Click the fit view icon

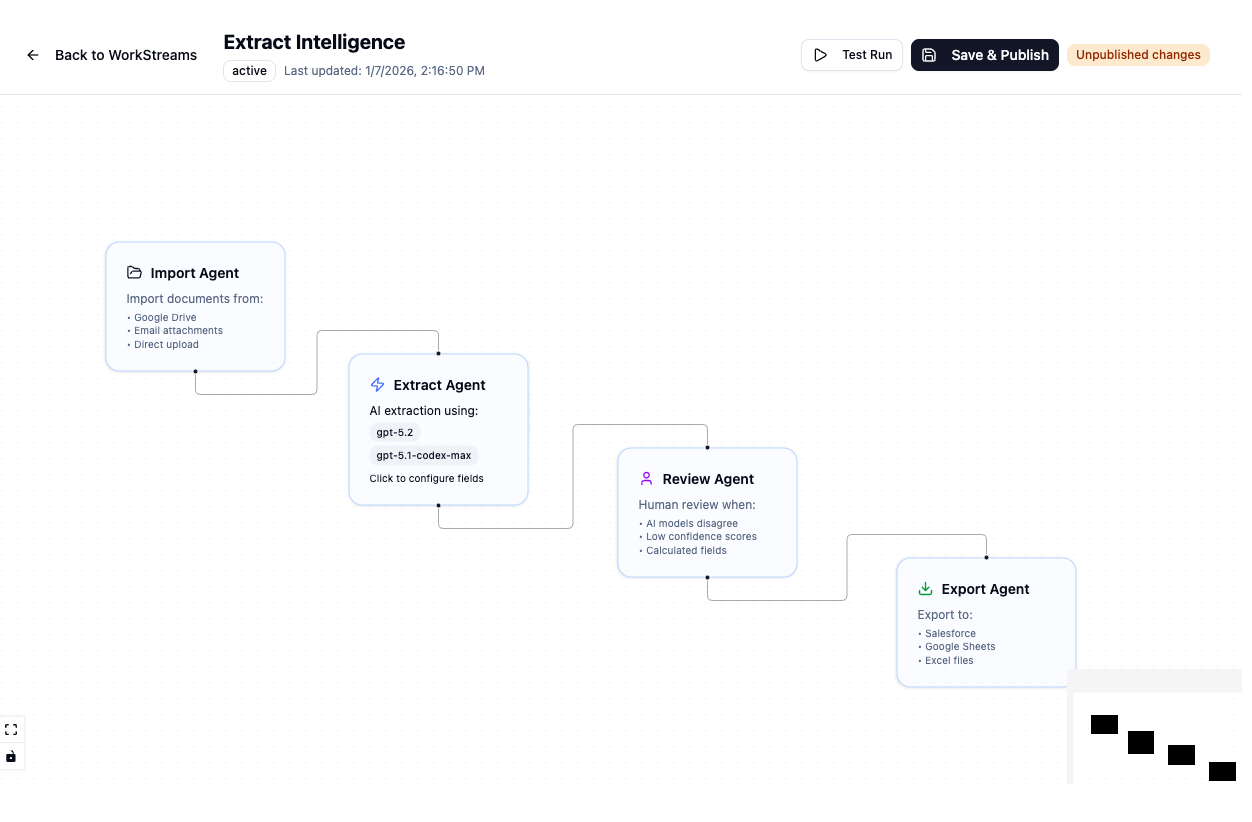pyautogui.click(x=11, y=730)
